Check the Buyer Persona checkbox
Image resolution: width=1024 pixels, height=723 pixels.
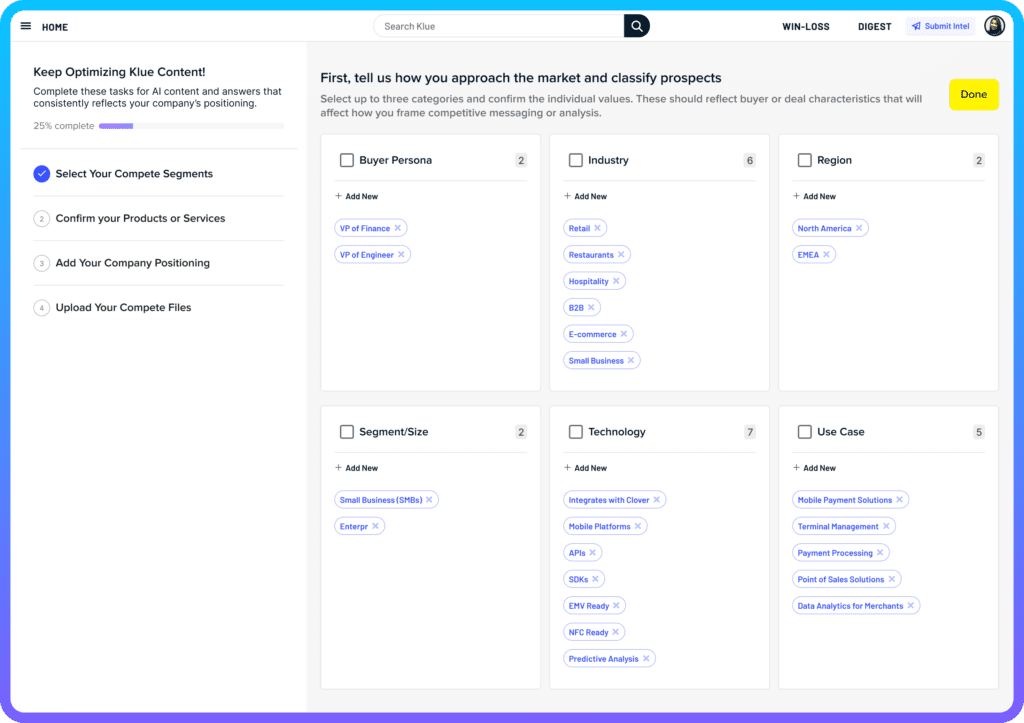347,160
